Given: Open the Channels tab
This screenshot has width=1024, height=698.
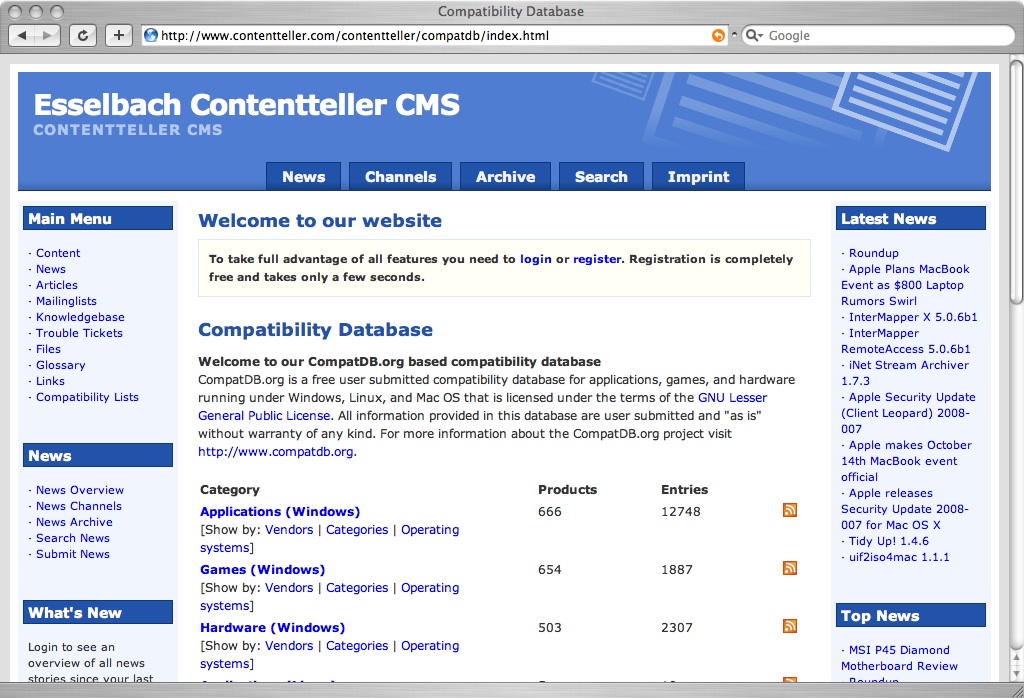Looking at the screenshot, I should click(400, 176).
